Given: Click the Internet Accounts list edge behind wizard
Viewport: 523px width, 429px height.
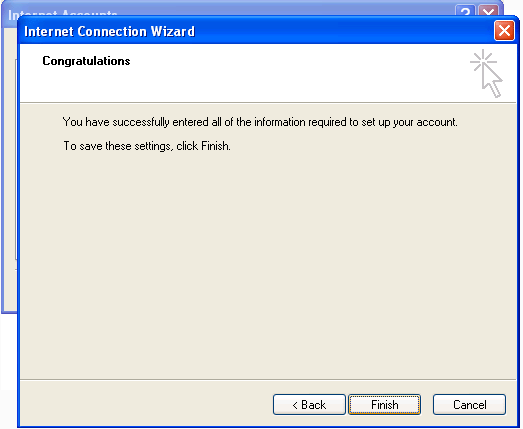Looking at the screenshot, I should (x=16, y=160).
